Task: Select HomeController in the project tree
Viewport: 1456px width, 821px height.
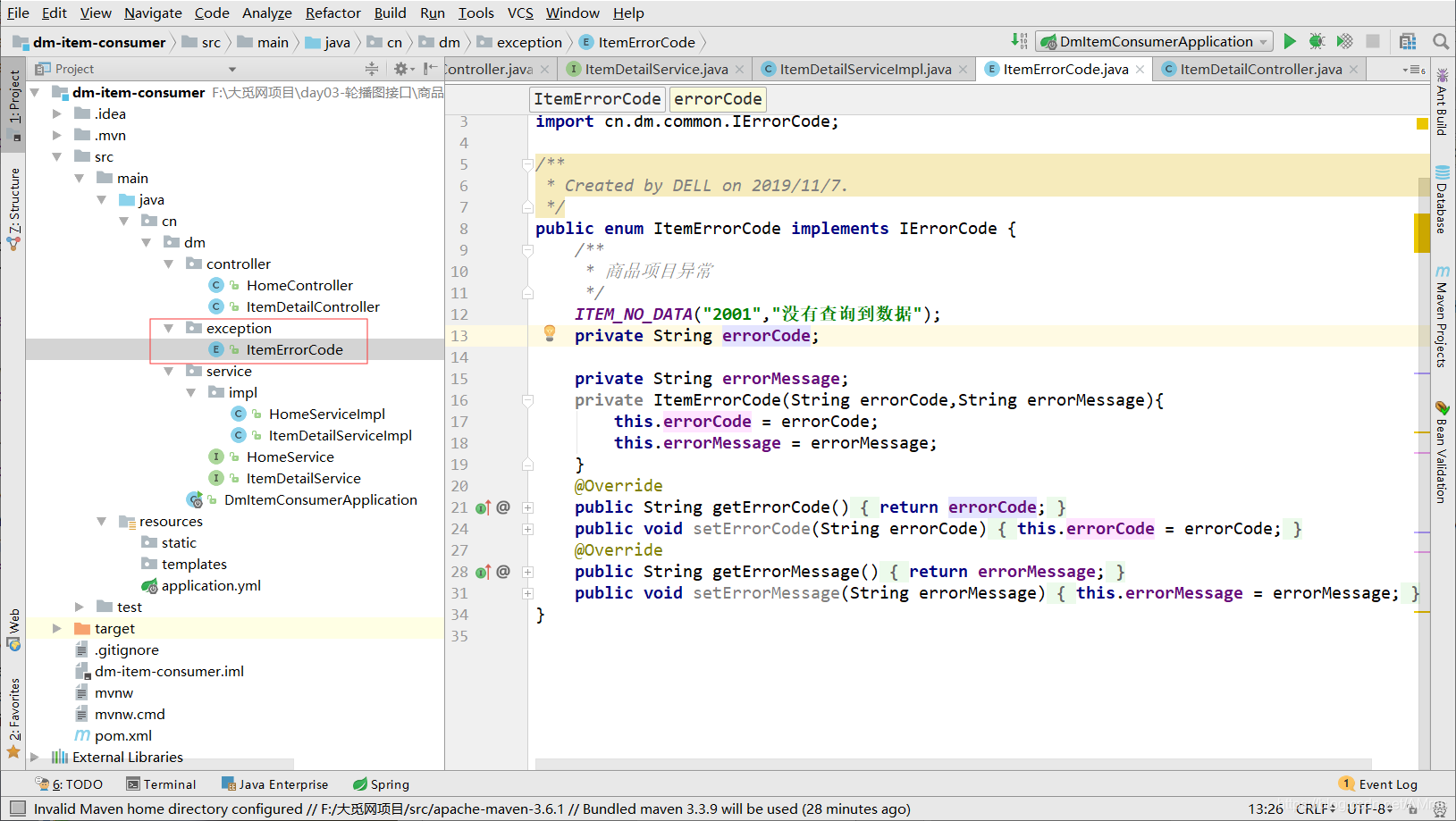Action: coord(299,285)
